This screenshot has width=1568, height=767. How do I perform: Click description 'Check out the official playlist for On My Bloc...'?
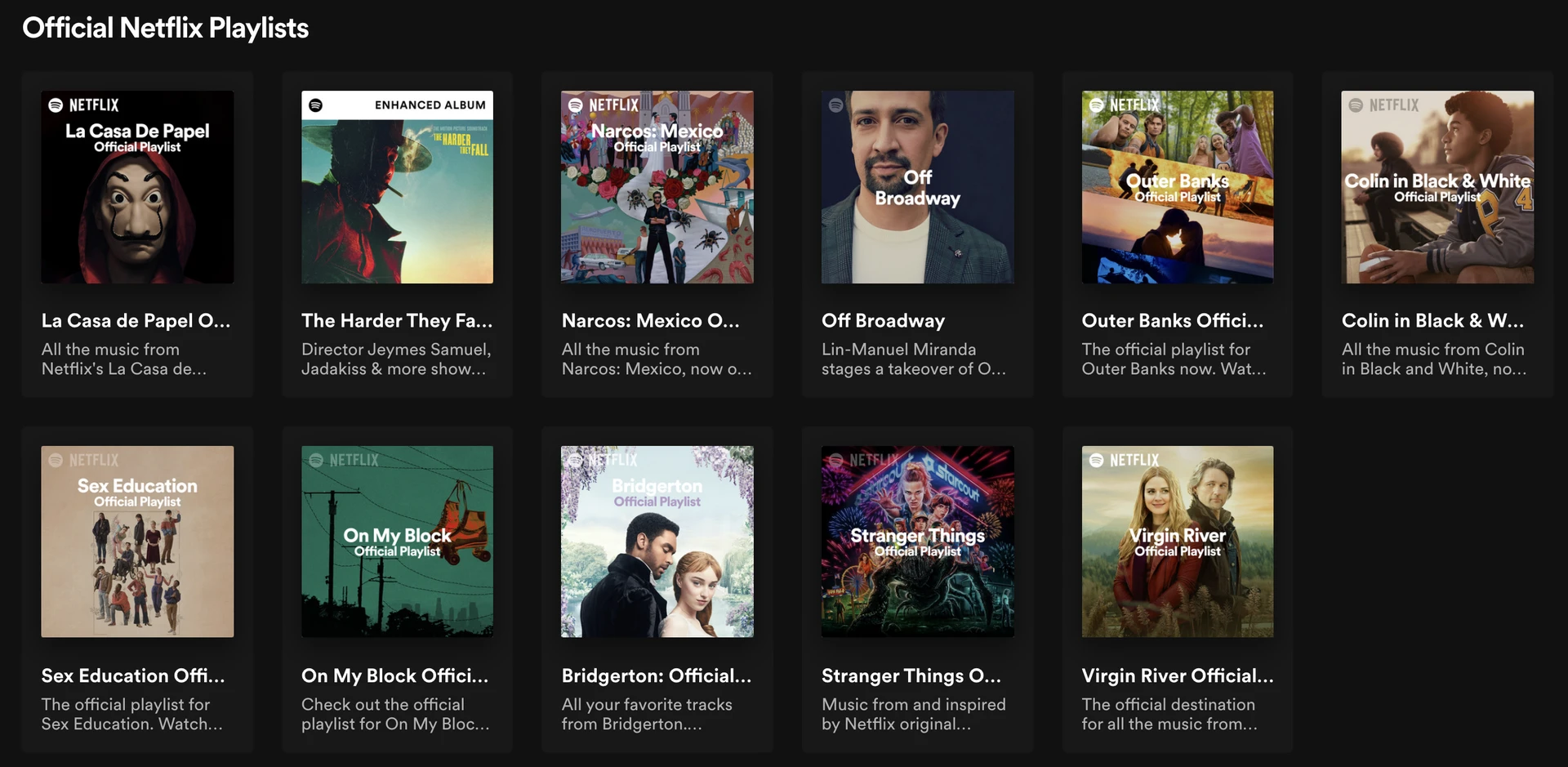click(395, 714)
